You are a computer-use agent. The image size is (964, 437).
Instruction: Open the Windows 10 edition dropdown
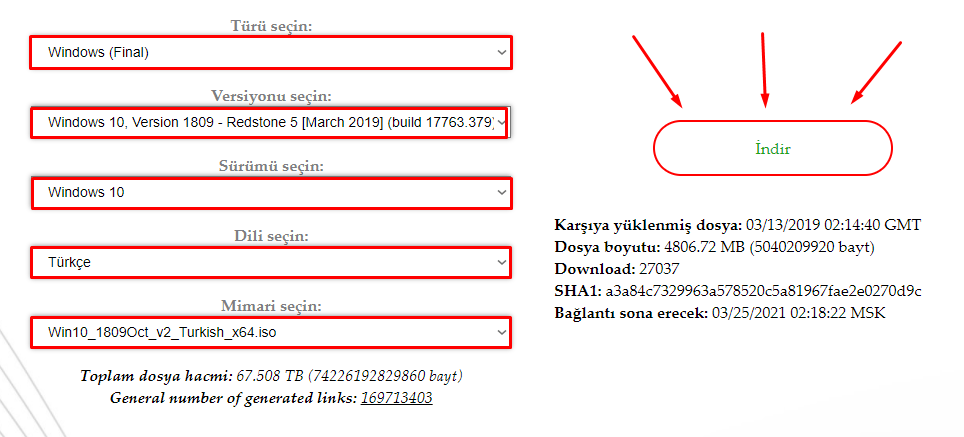click(271, 192)
